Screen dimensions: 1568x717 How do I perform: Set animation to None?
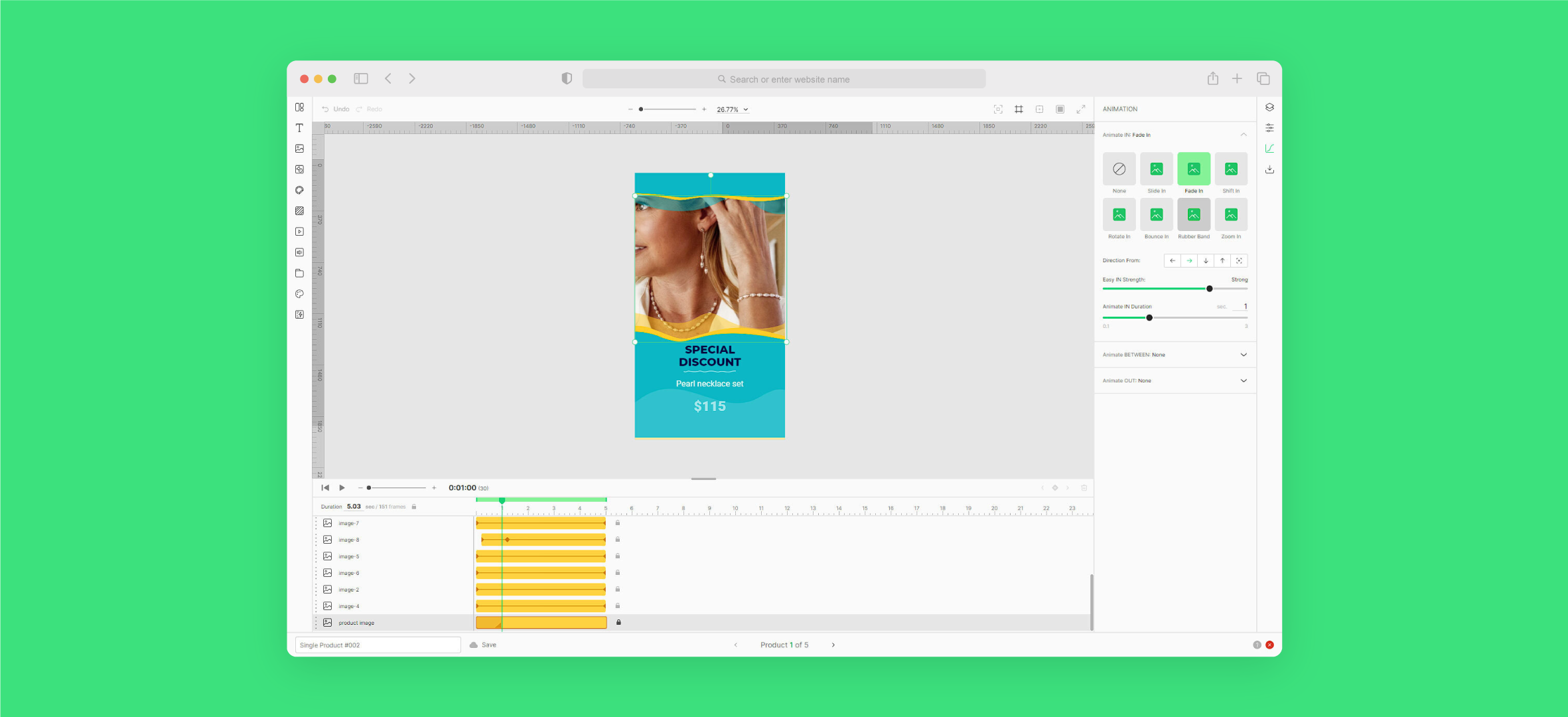coord(1119,170)
